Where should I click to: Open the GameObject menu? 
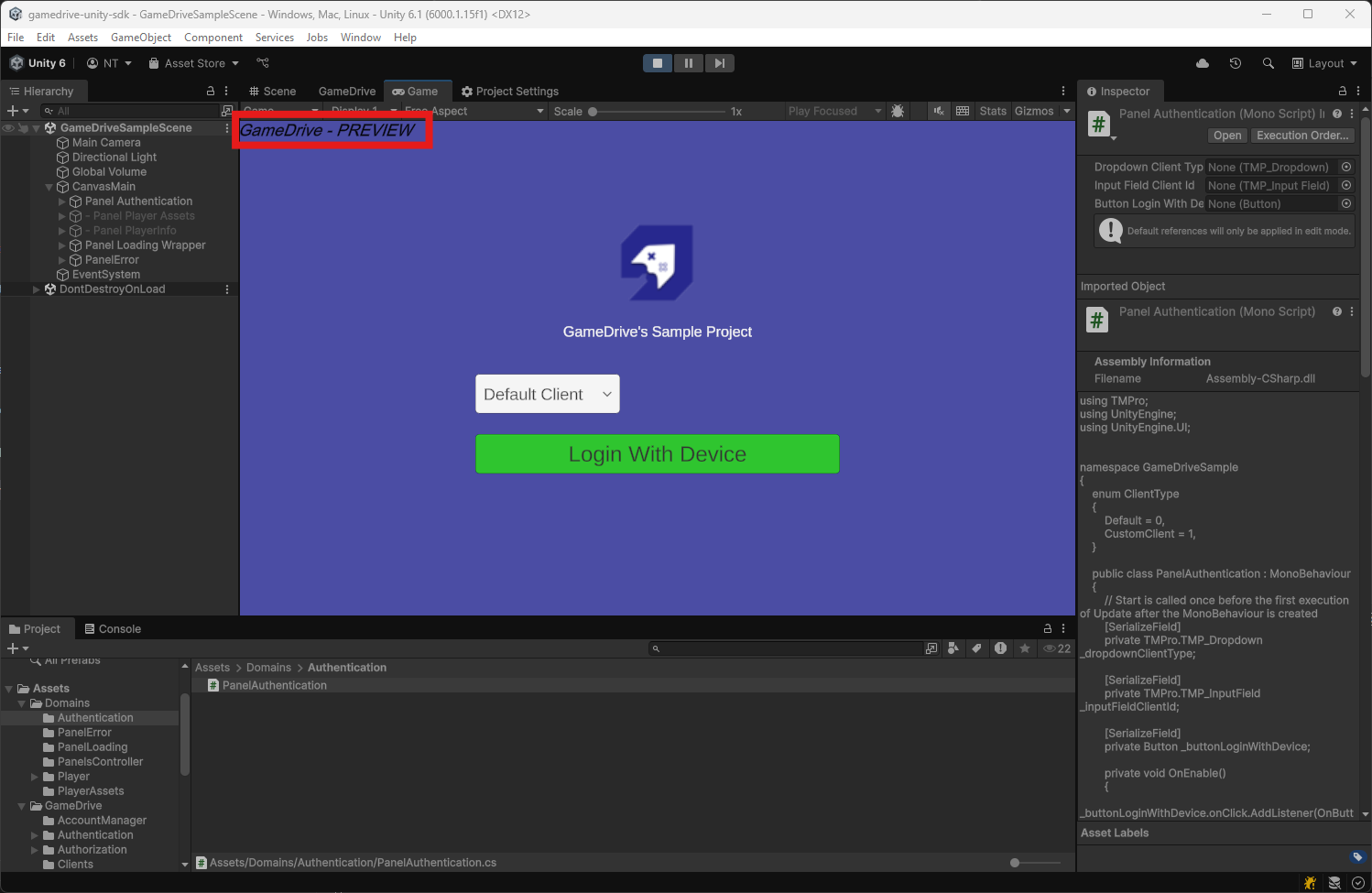click(x=141, y=38)
